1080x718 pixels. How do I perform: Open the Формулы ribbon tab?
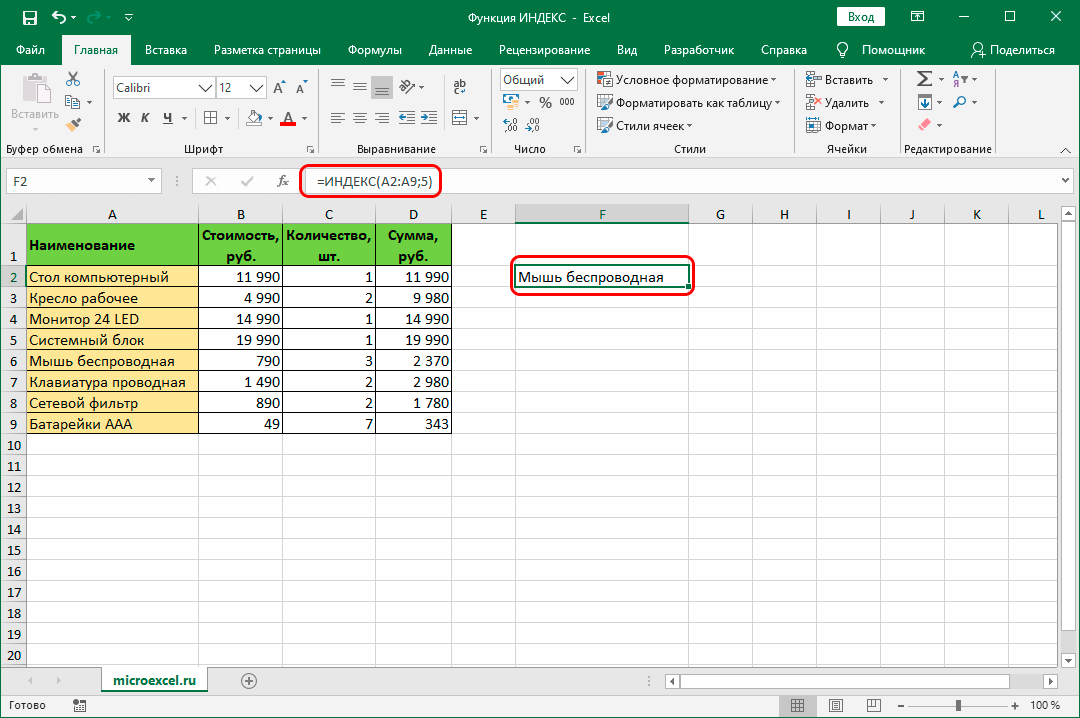coord(375,50)
